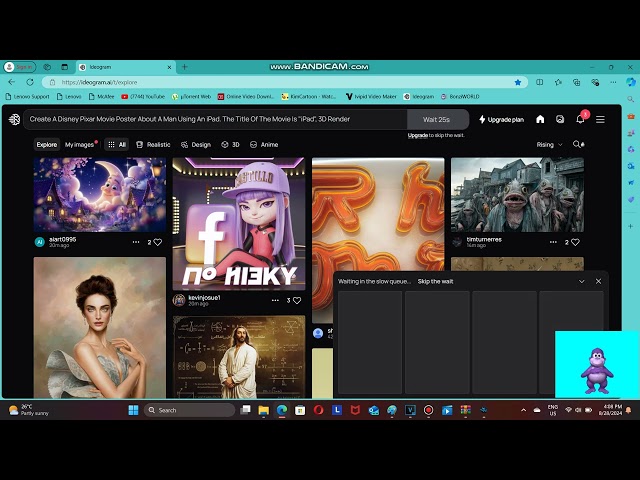Collapse the slow queue panel chevron
This screenshot has width=640, height=480.
(582, 281)
